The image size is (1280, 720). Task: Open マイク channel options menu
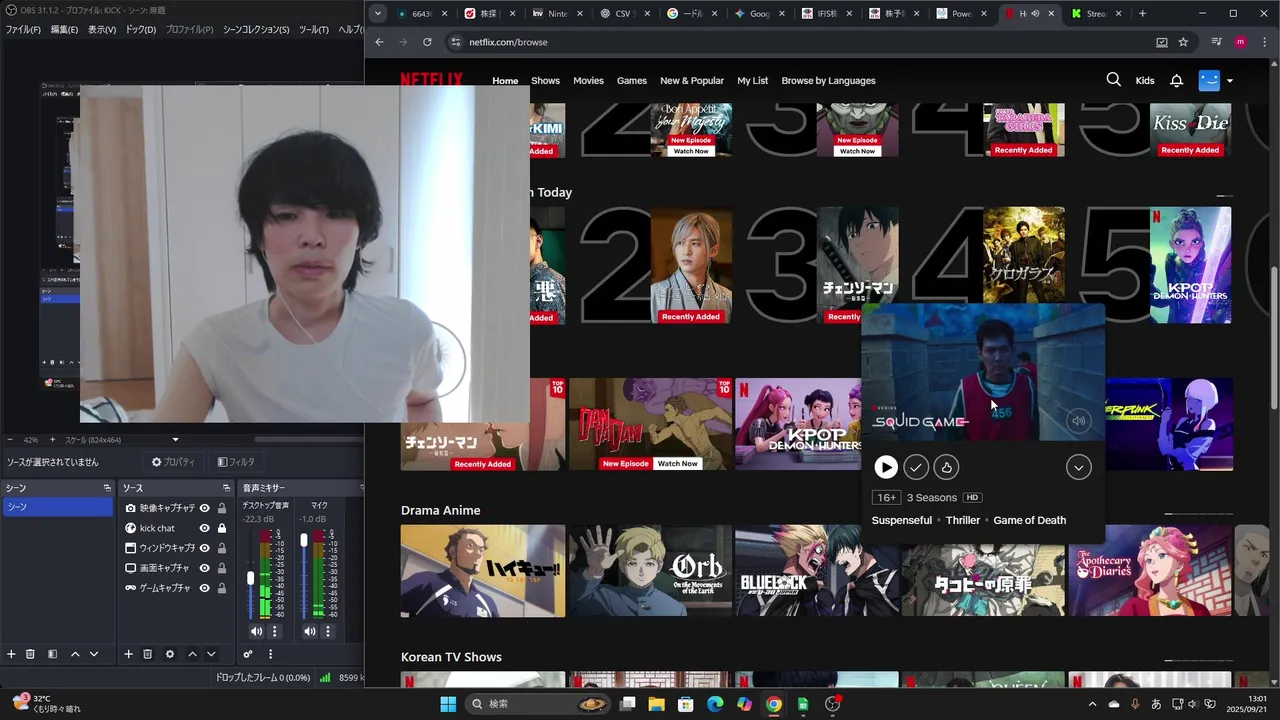(x=327, y=631)
